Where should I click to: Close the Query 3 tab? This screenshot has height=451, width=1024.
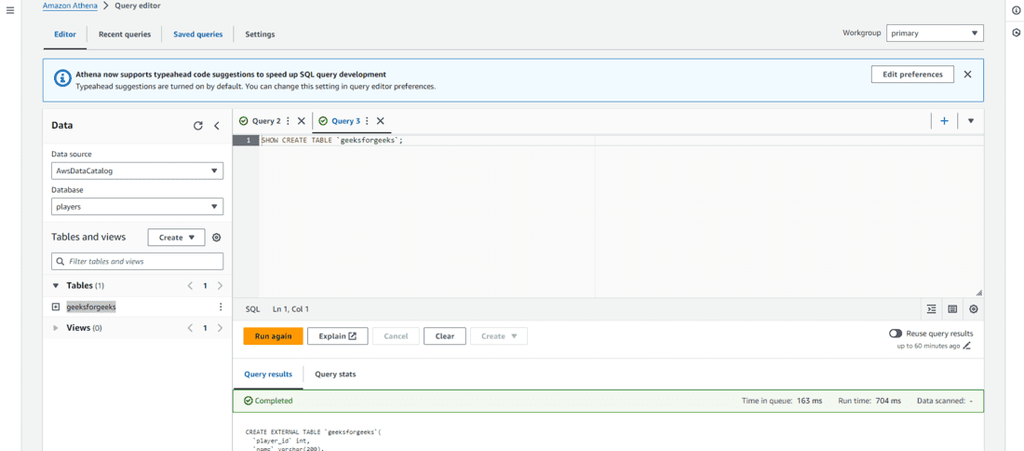380,121
